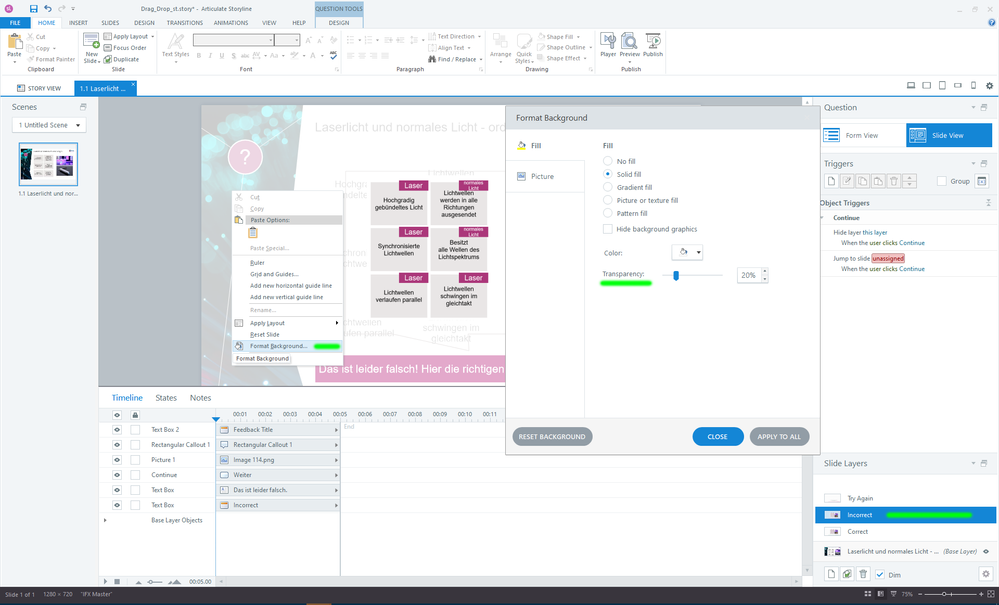The width and height of the screenshot is (999, 605).
Task: Click the Format Painter tool
Action: 54,59
